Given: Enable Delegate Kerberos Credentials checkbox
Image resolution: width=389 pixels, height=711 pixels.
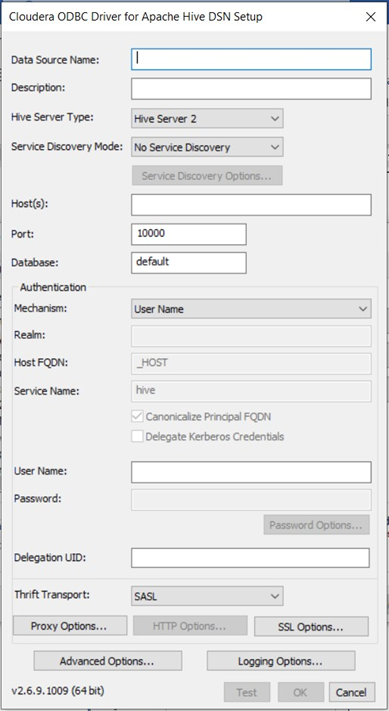Looking at the screenshot, I should (137, 437).
